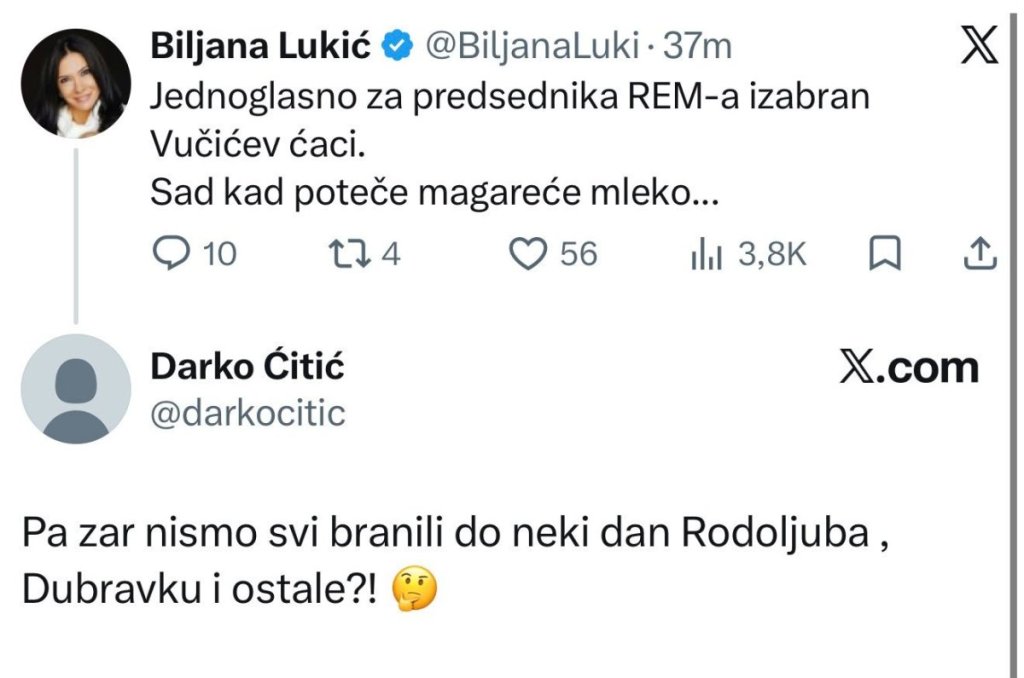Click the 37m timestamp
The height and width of the screenshot is (678, 1024).
tap(697, 46)
